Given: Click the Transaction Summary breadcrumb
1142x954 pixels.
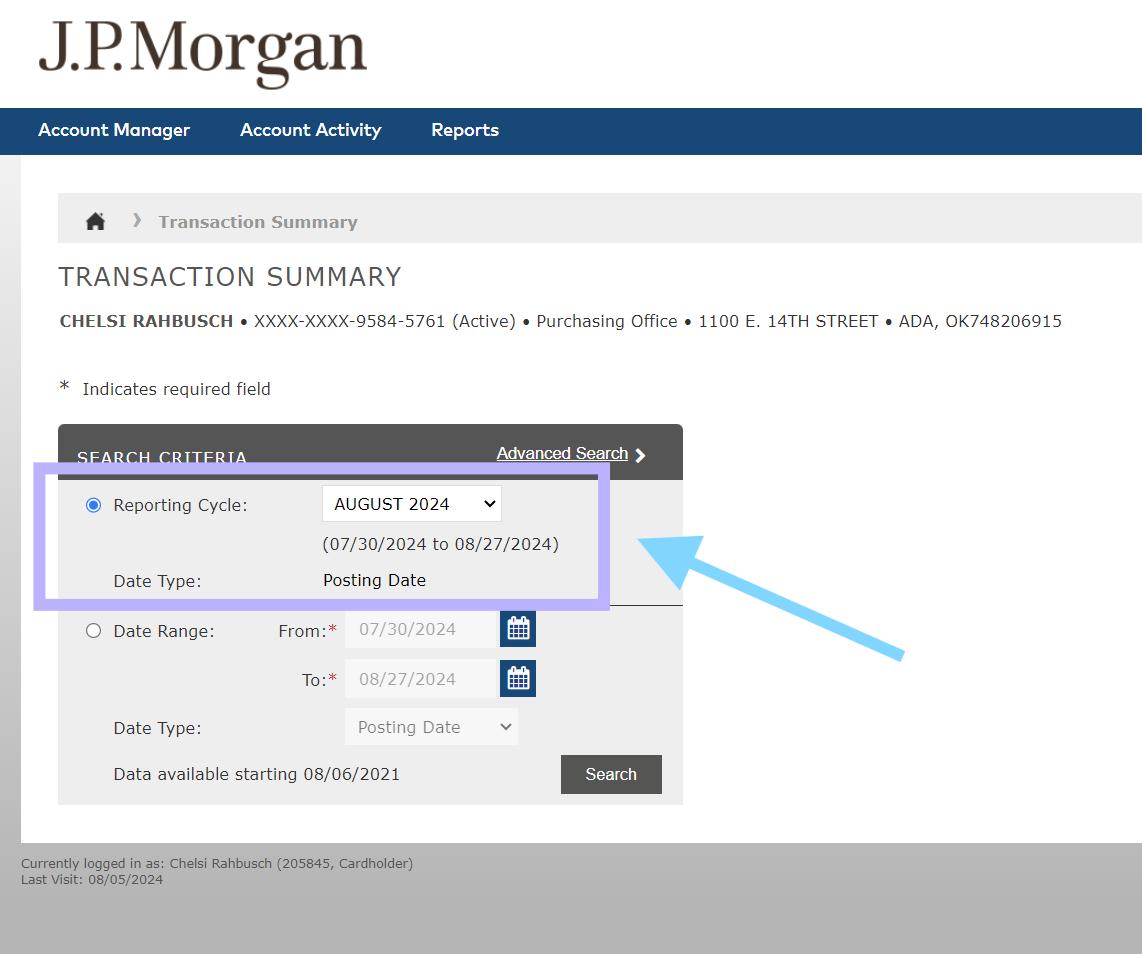Looking at the screenshot, I should 258,222.
